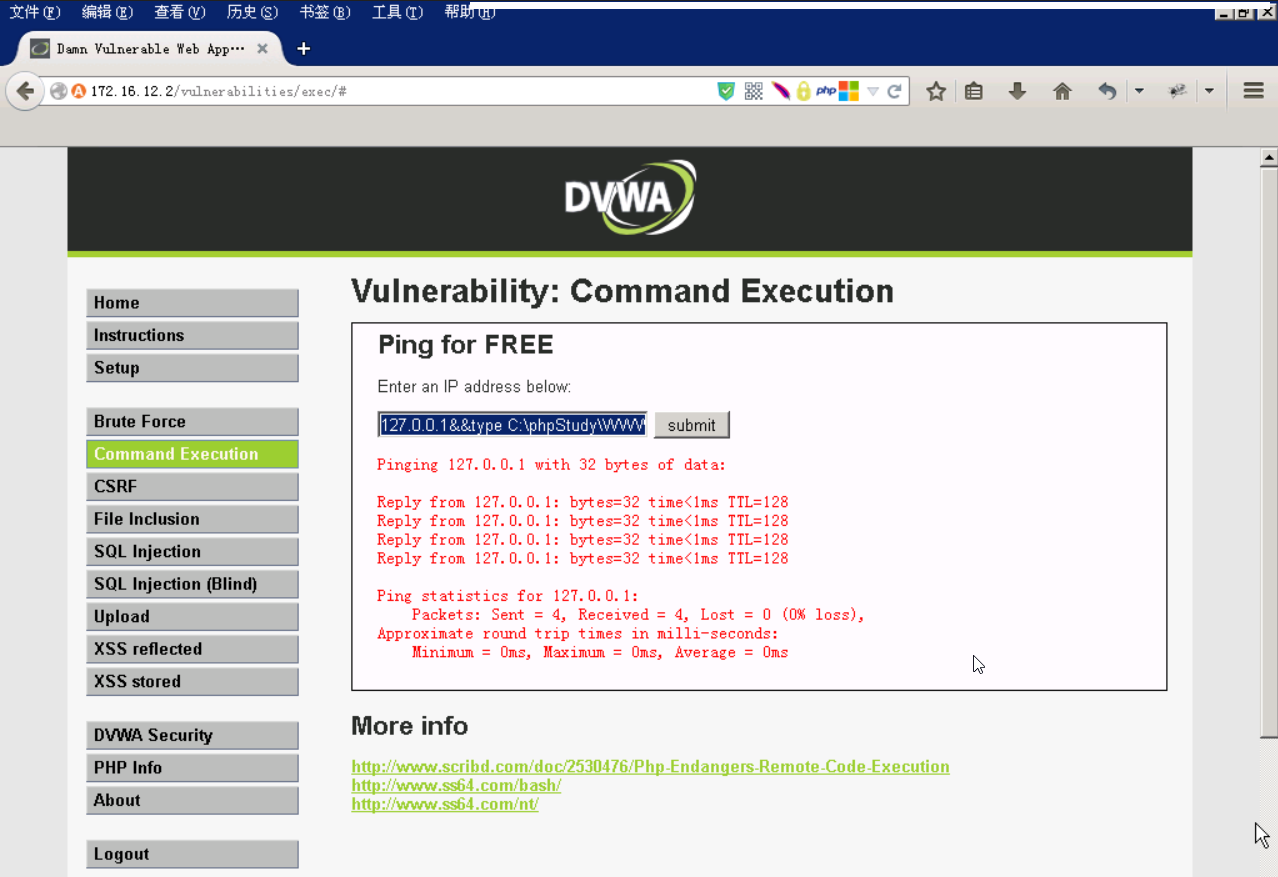The height and width of the screenshot is (877, 1278).
Task: Click the undo curved-arrow toolbar icon
Action: pyautogui.click(x=1107, y=91)
